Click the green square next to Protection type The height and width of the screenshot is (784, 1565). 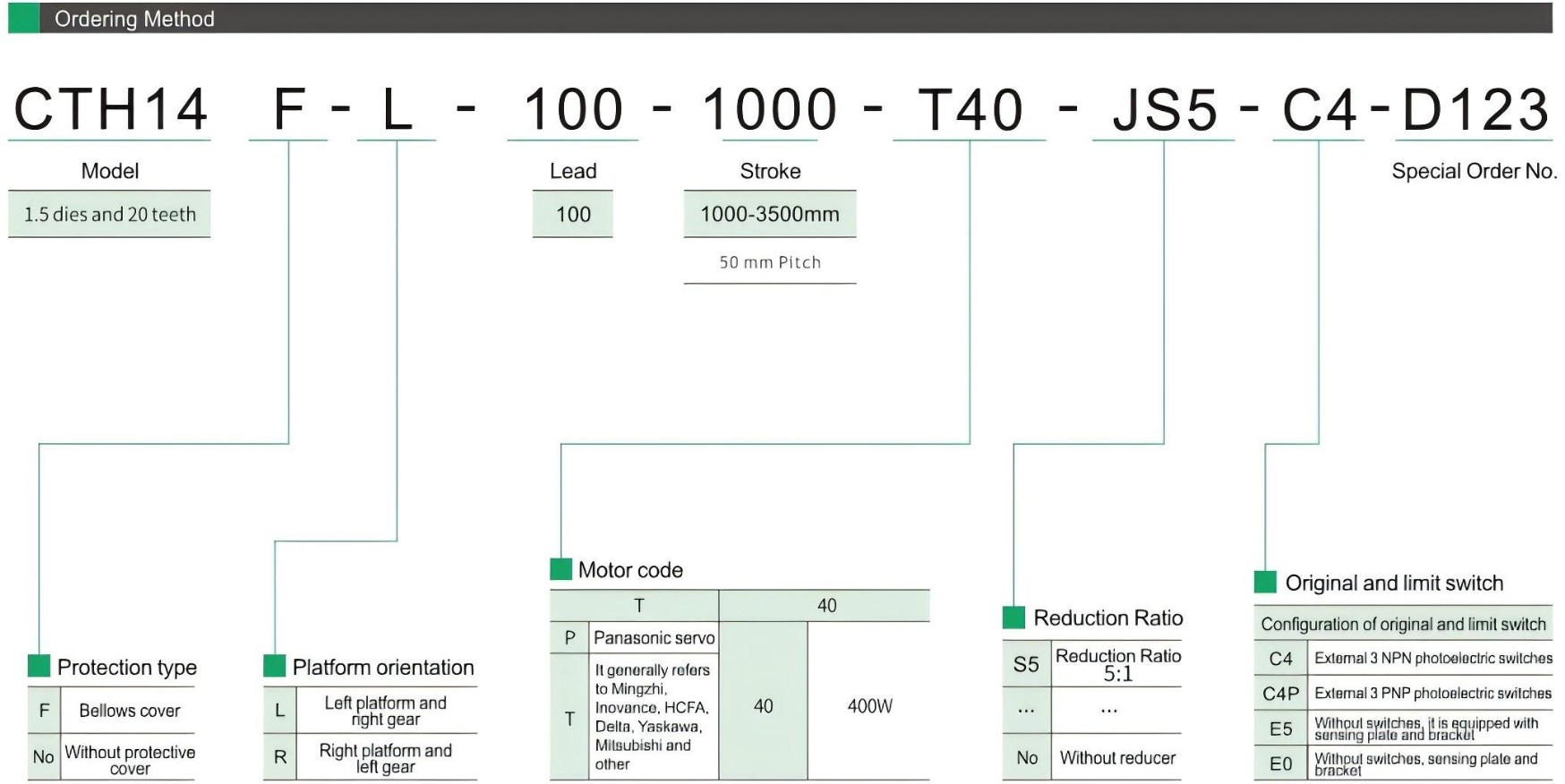point(38,666)
